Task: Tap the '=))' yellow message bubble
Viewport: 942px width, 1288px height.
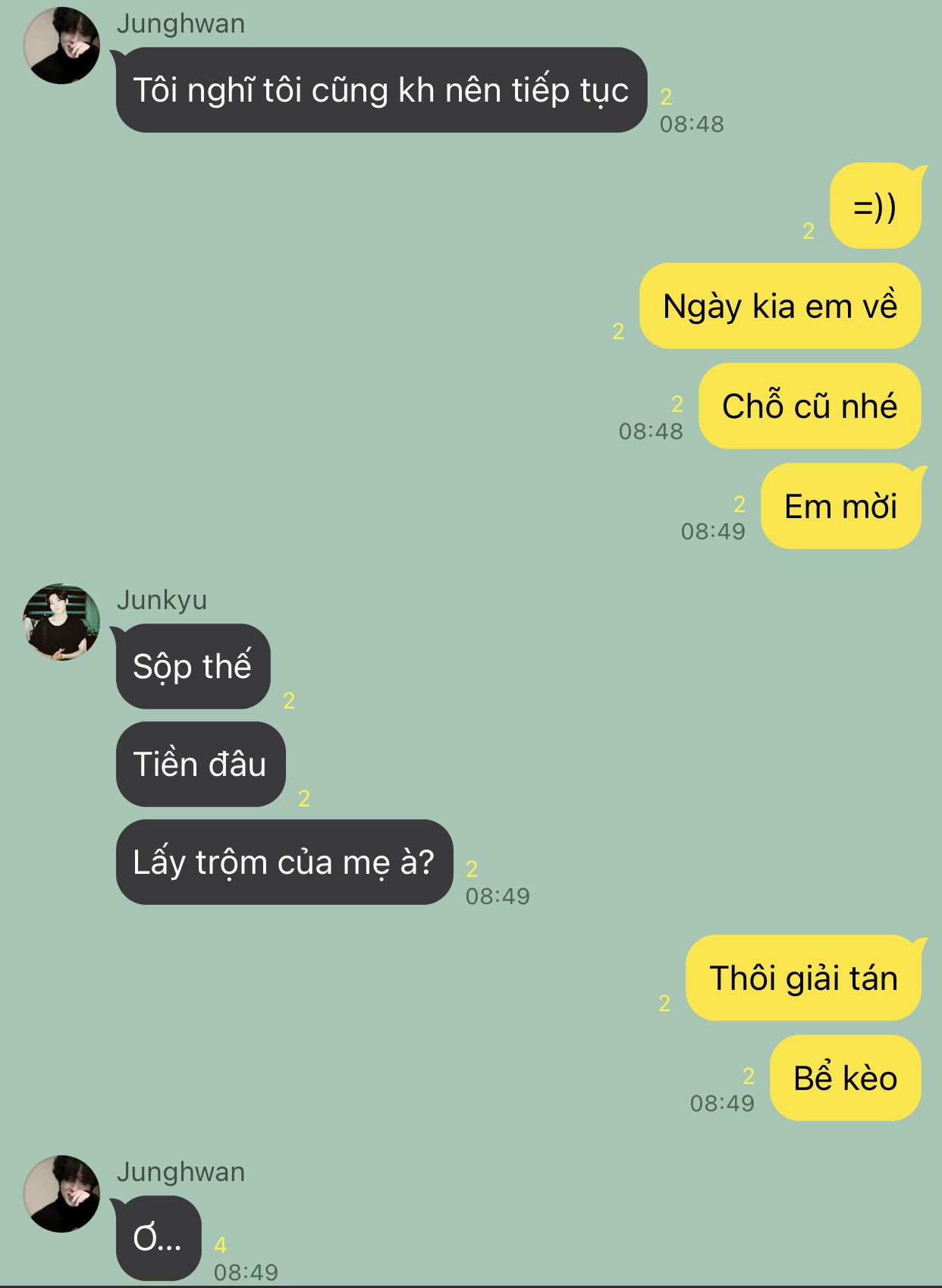Action: (x=875, y=206)
